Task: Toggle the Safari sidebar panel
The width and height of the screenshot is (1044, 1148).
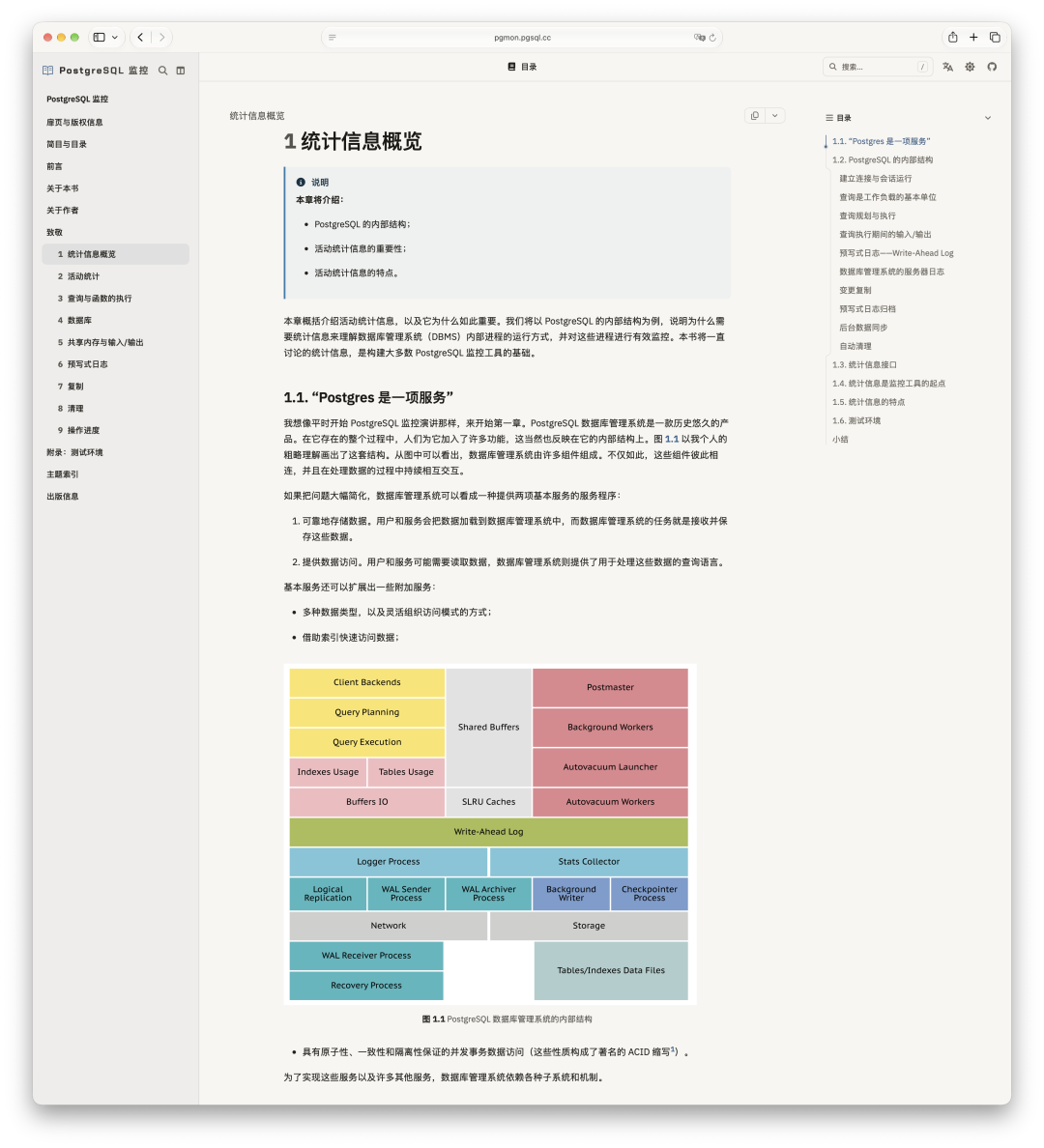Action: pyautogui.click(x=99, y=38)
